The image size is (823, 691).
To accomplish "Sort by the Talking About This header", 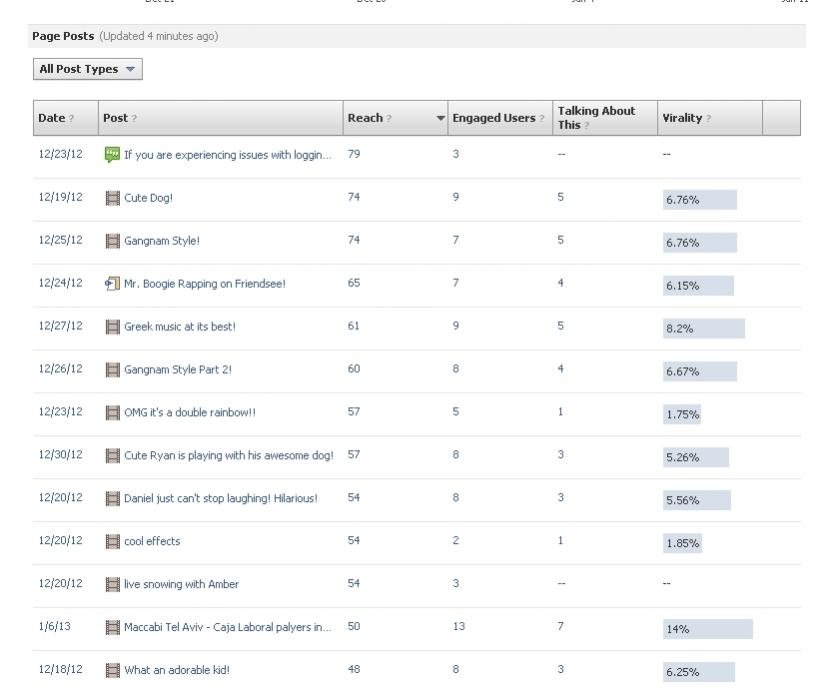I will pyautogui.click(x=605, y=118).
